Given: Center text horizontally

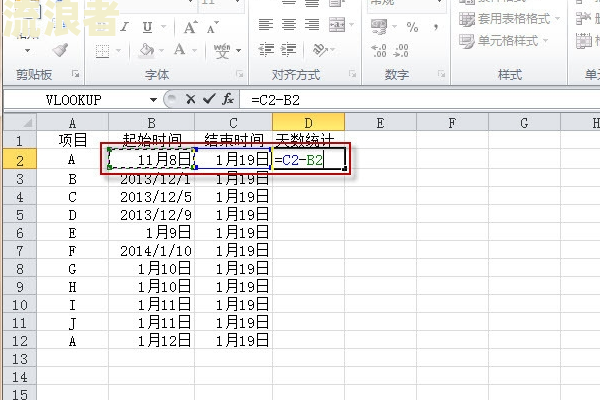Looking at the screenshot, I should coord(289,25).
